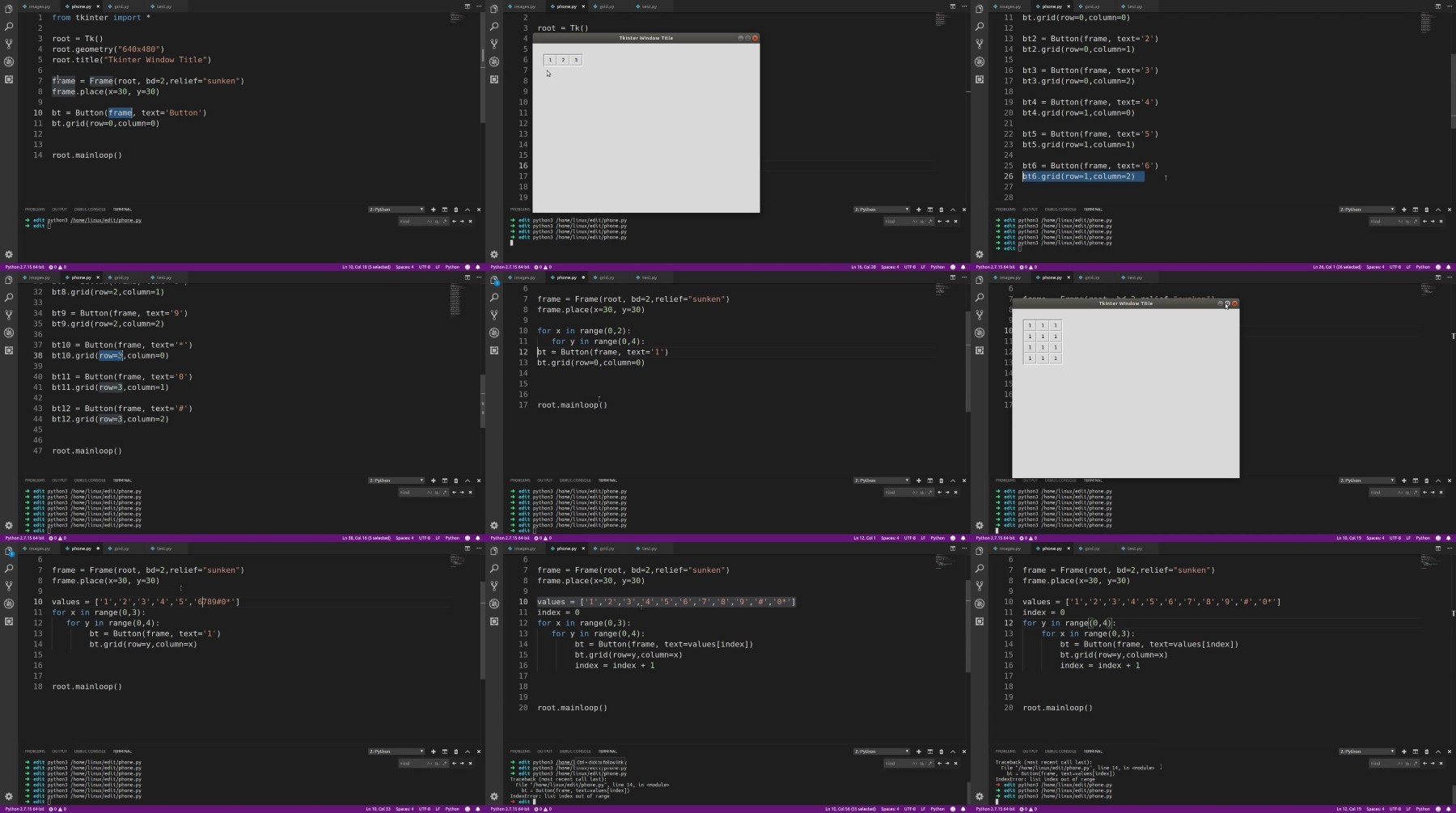Open Search in the text='Button' code panel
This screenshot has width=1456, height=813.
9,27
